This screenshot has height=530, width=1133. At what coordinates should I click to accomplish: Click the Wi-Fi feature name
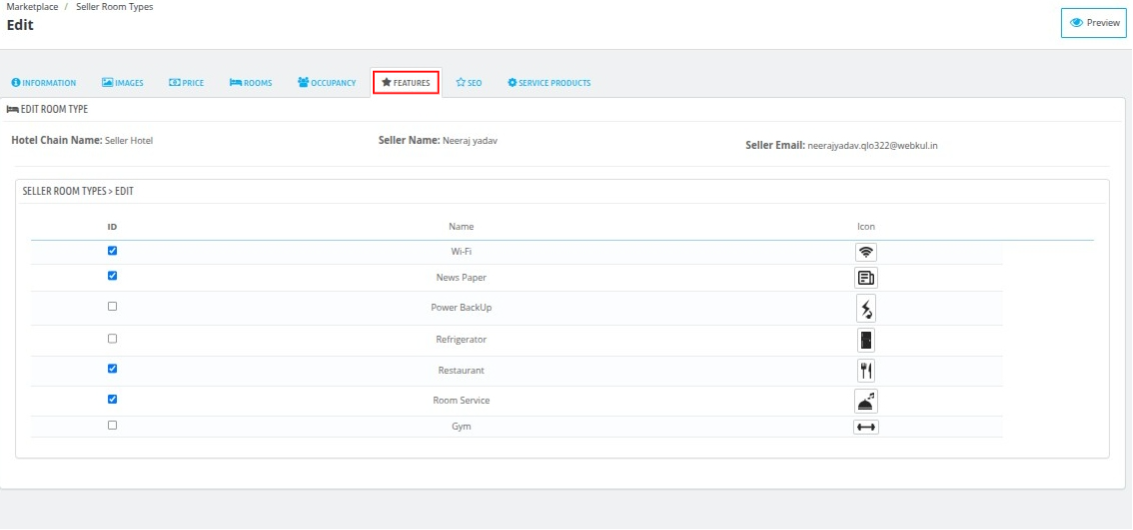(x=461, y=252)
